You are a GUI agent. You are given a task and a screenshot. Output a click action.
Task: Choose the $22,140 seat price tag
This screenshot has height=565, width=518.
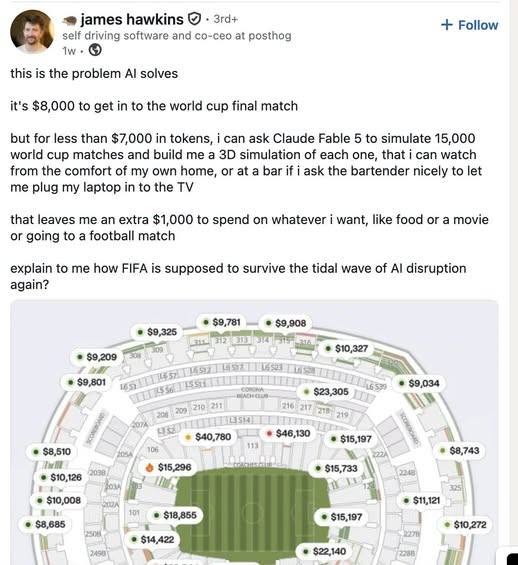324,551
